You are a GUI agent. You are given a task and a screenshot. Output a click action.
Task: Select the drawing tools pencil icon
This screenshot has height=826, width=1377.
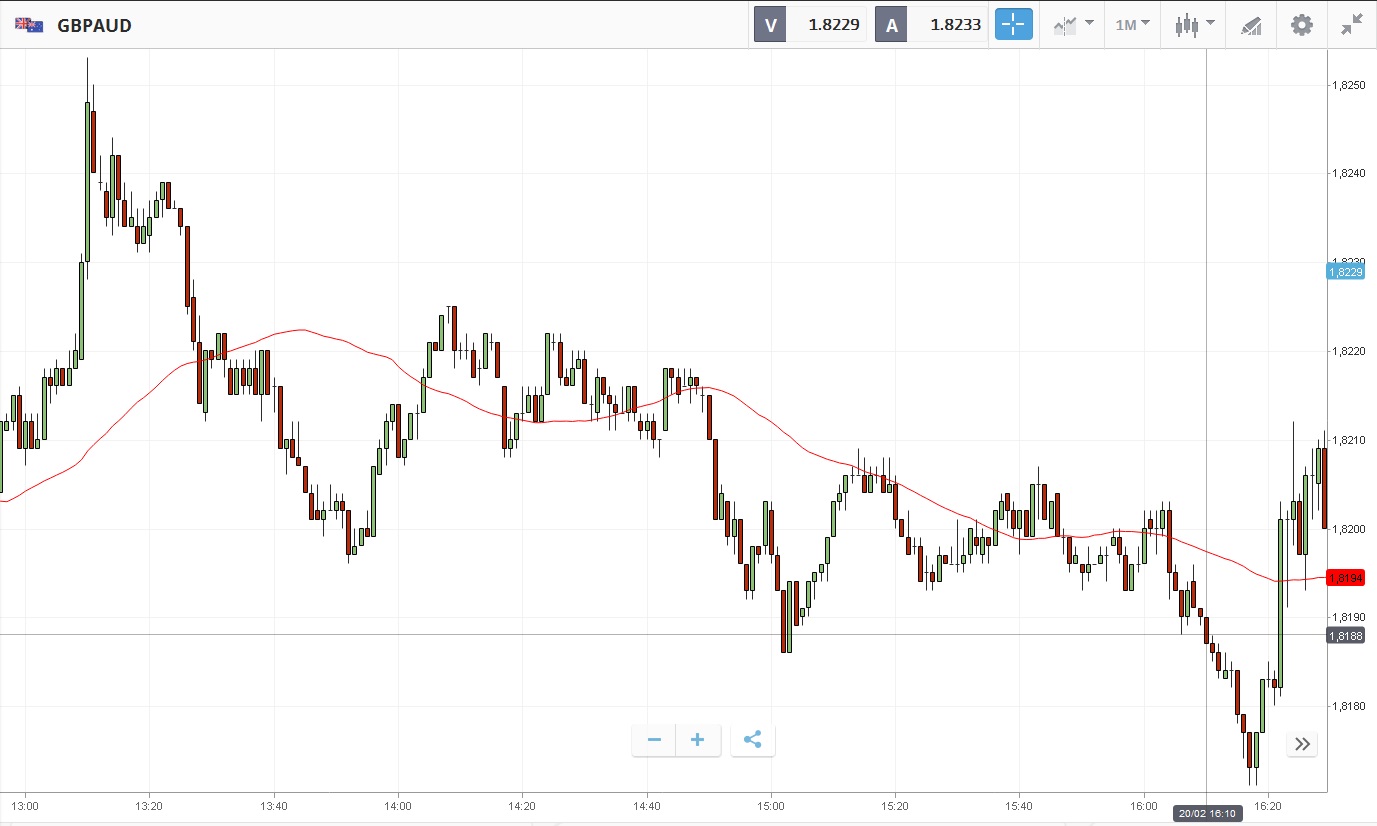(x=1251, y=25)
